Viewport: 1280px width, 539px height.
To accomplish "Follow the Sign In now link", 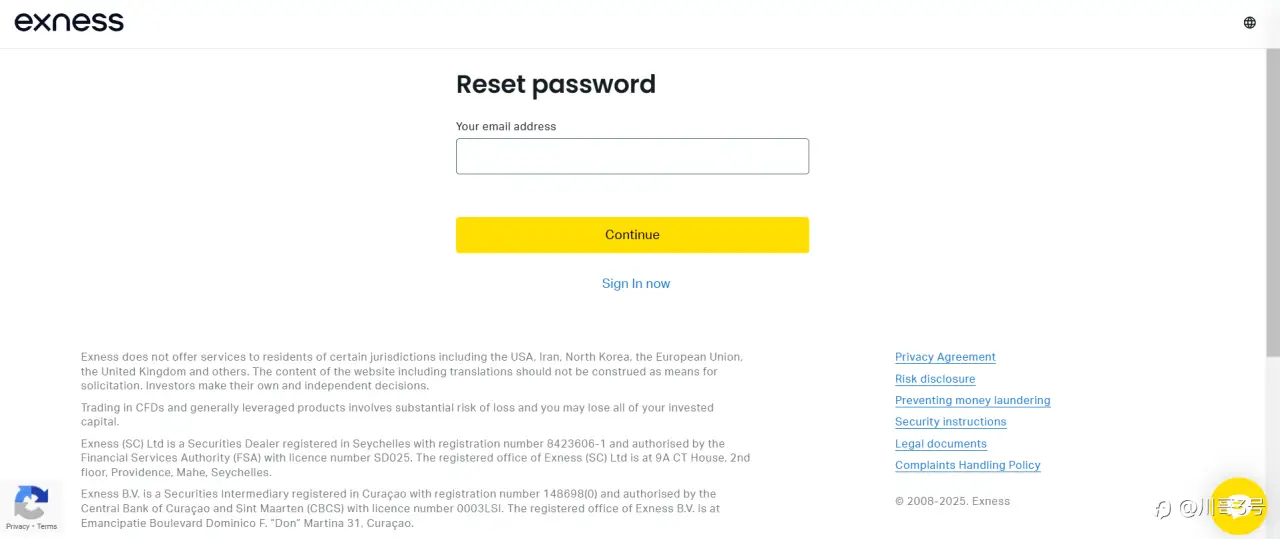I will click(636, 284).
